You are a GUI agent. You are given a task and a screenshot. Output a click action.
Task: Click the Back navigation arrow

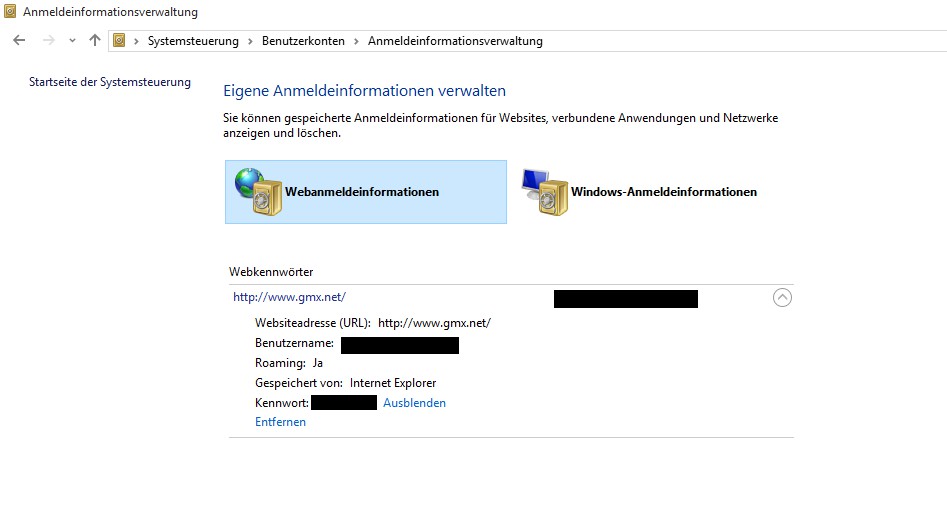(19, 41)
